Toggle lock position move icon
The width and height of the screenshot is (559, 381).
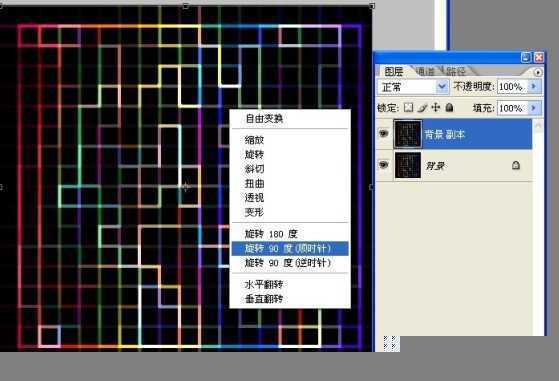click(x=436, y=107)
